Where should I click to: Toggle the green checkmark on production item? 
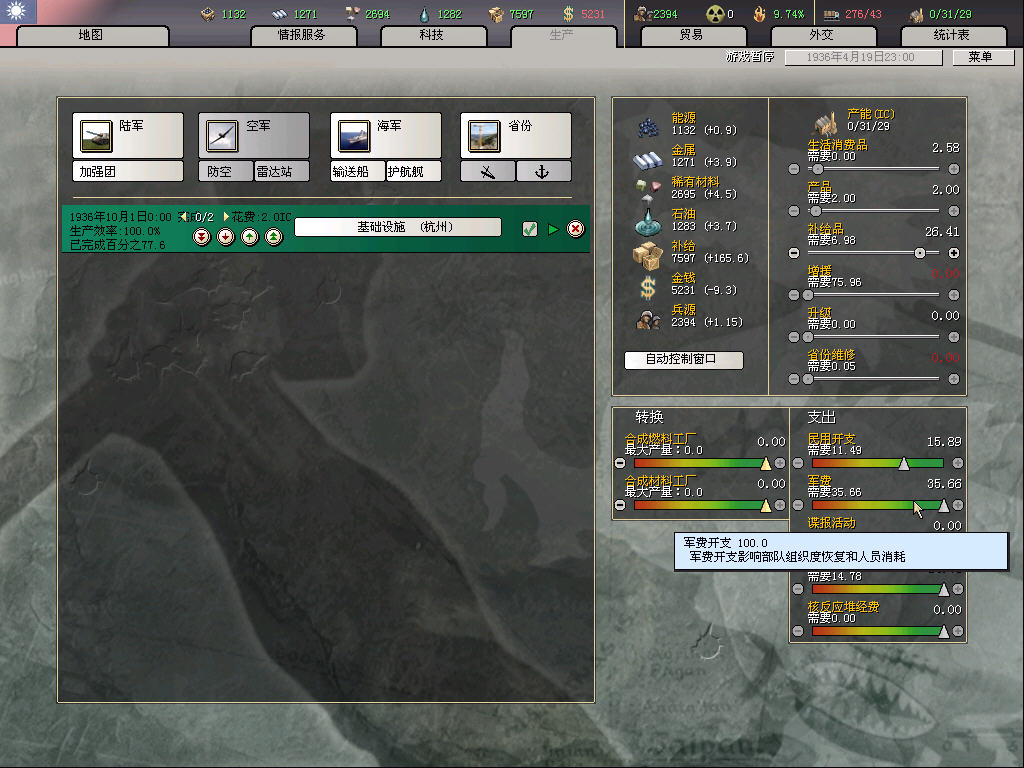pos(530,229)
